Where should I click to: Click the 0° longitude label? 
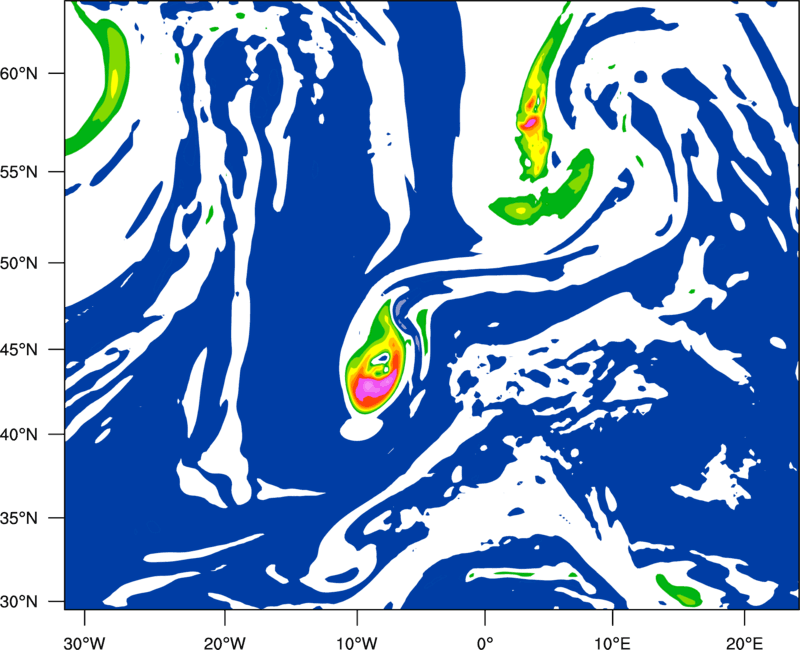pyautogui.click(x=485, y=643)
